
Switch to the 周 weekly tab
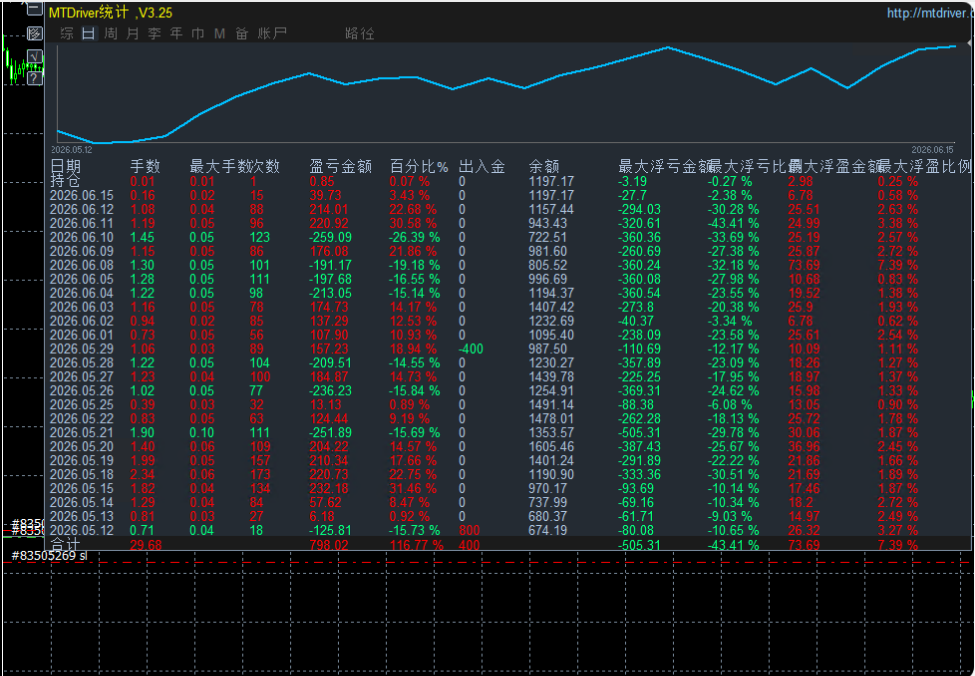[111, 34]
